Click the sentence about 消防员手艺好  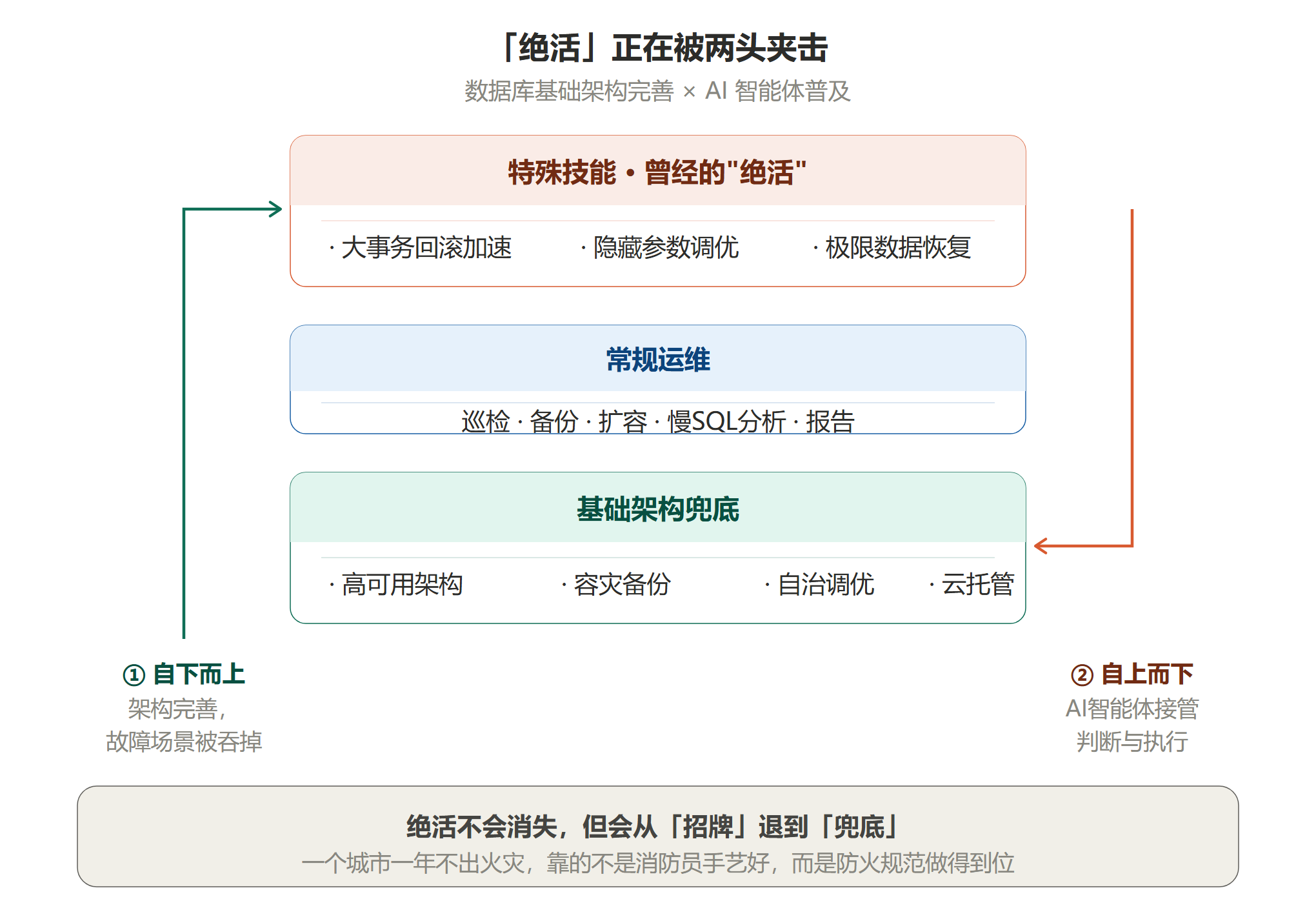click(x=658, y=863)
